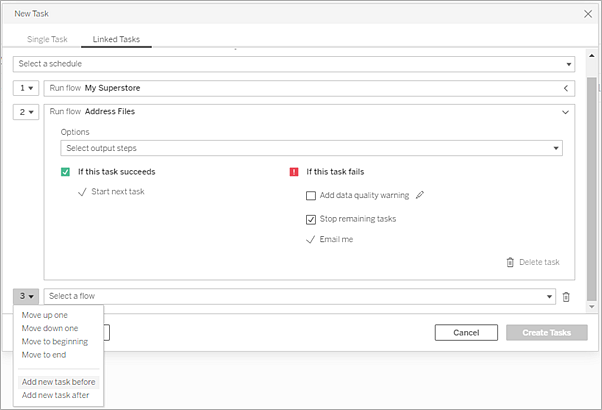Choose Add new task before
The height and width of the screenshot is (410, 602).
(x=58, y=382)
